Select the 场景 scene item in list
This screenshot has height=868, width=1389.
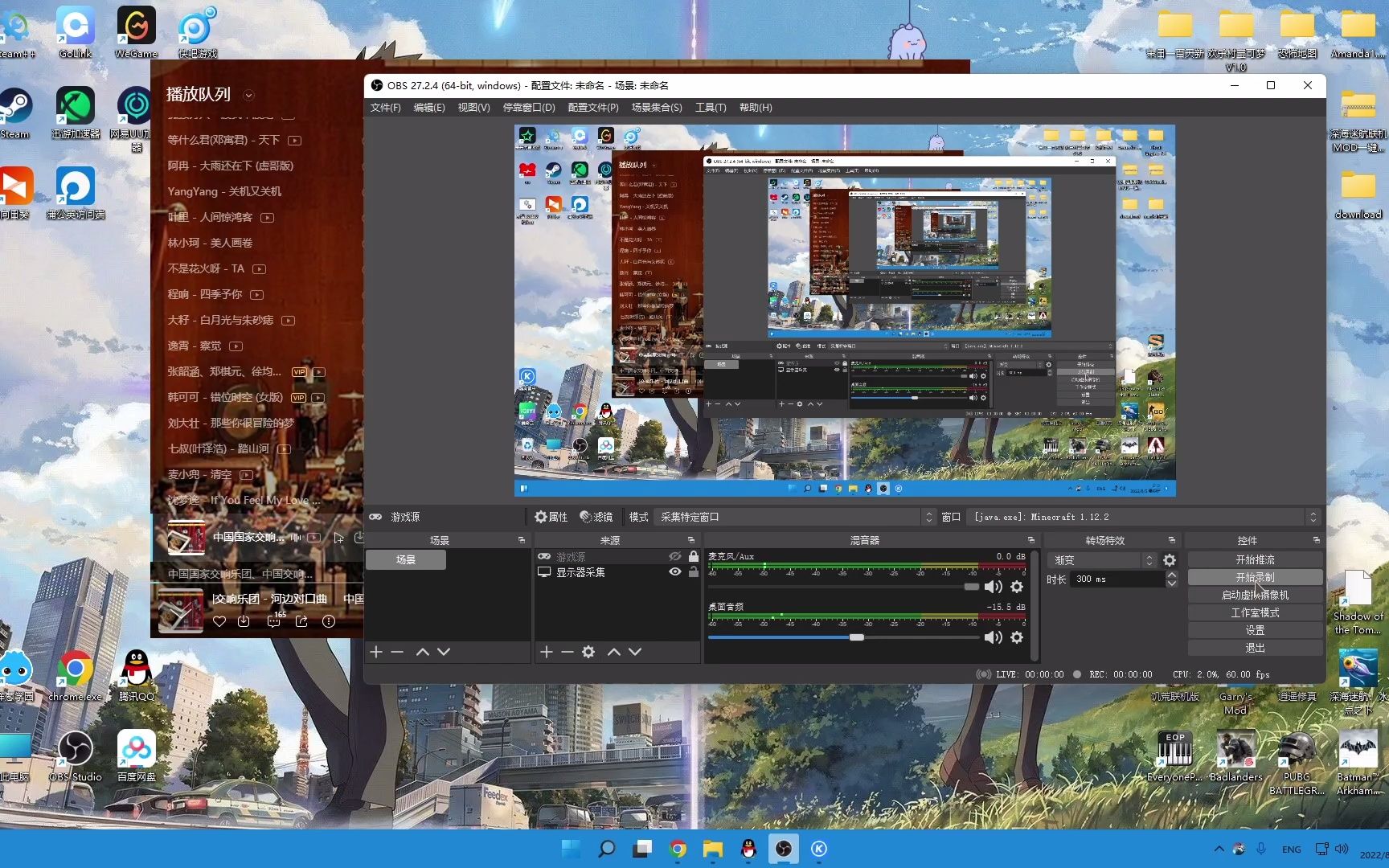(x=406, y=560)
